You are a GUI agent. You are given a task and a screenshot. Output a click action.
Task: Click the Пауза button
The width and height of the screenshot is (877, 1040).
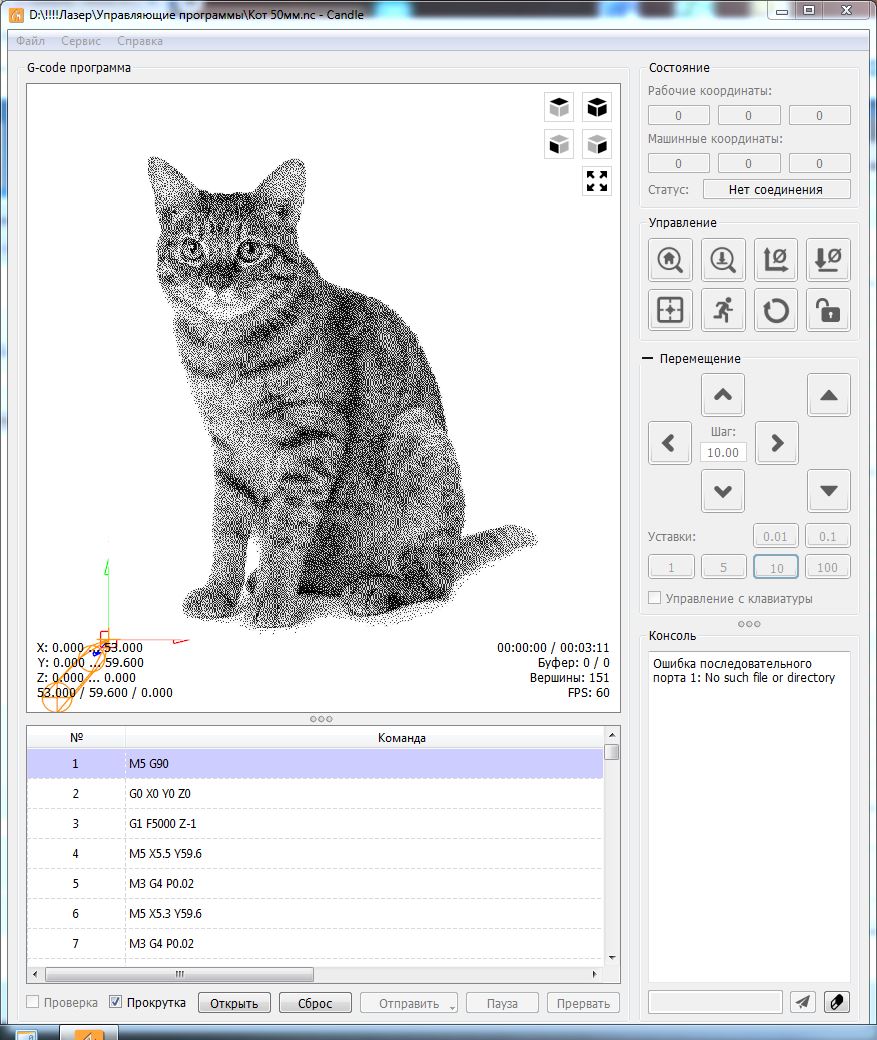point(502,1003)
